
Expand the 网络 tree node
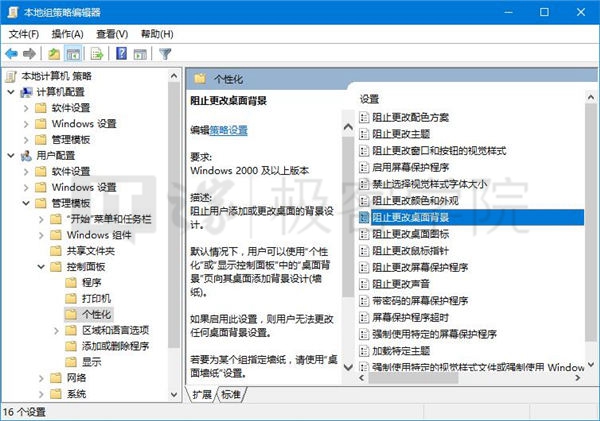pyautogui.click(x=41, y=378)
